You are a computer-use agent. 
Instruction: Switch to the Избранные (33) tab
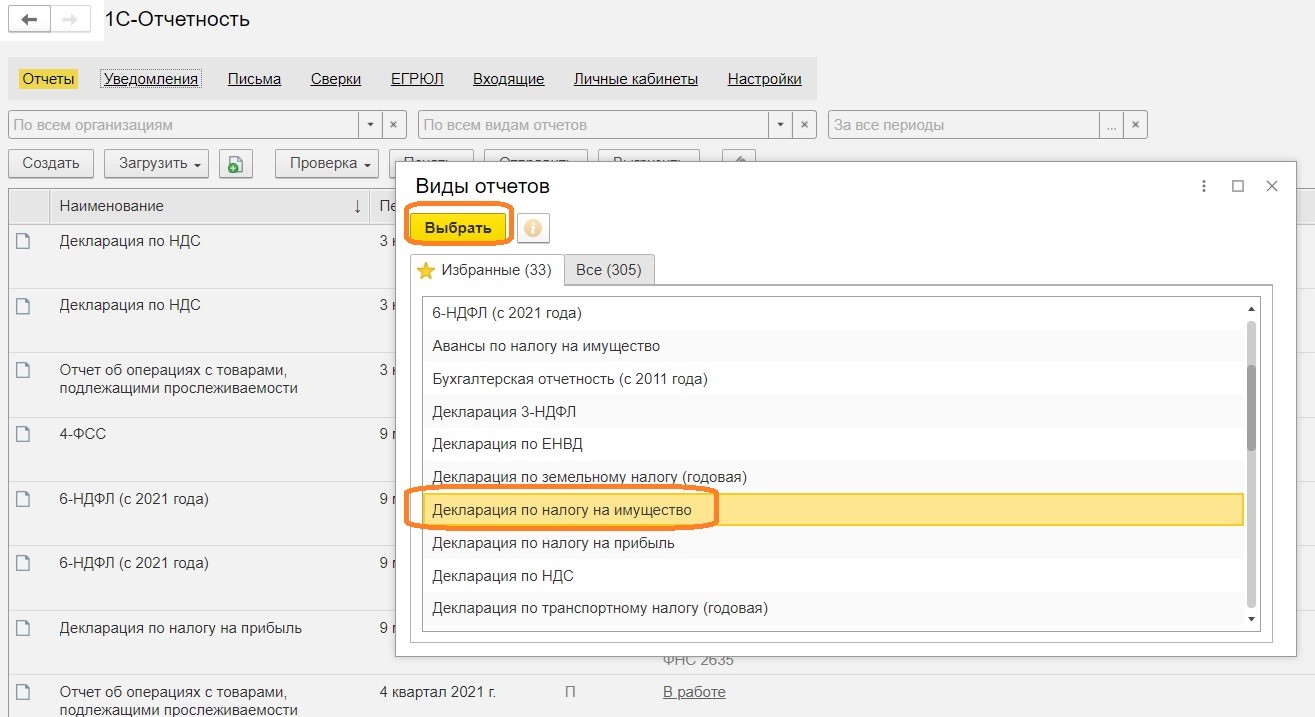tap(487, 270)
